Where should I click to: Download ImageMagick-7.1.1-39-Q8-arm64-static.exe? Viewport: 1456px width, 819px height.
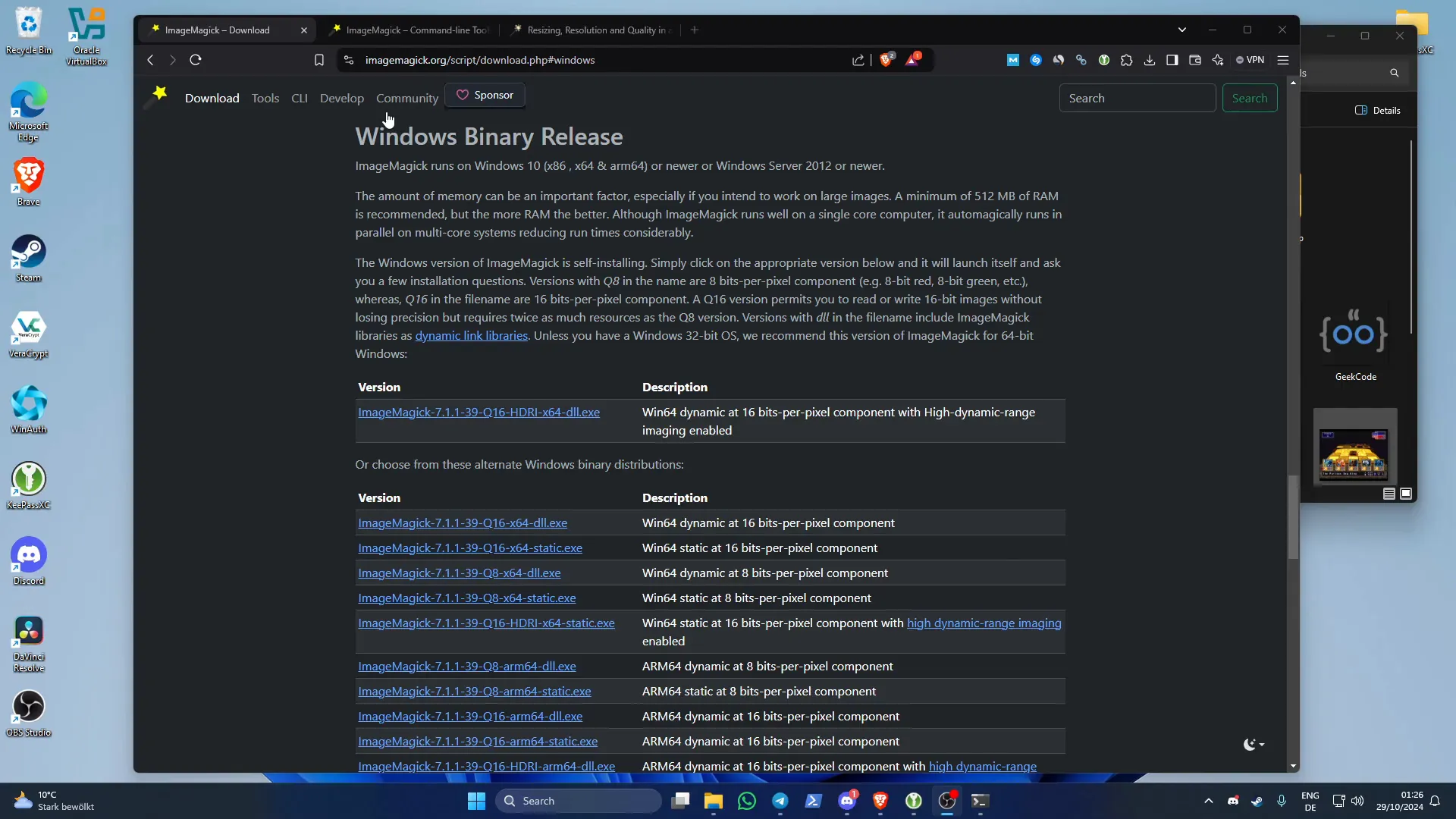[x=475, y=692]
